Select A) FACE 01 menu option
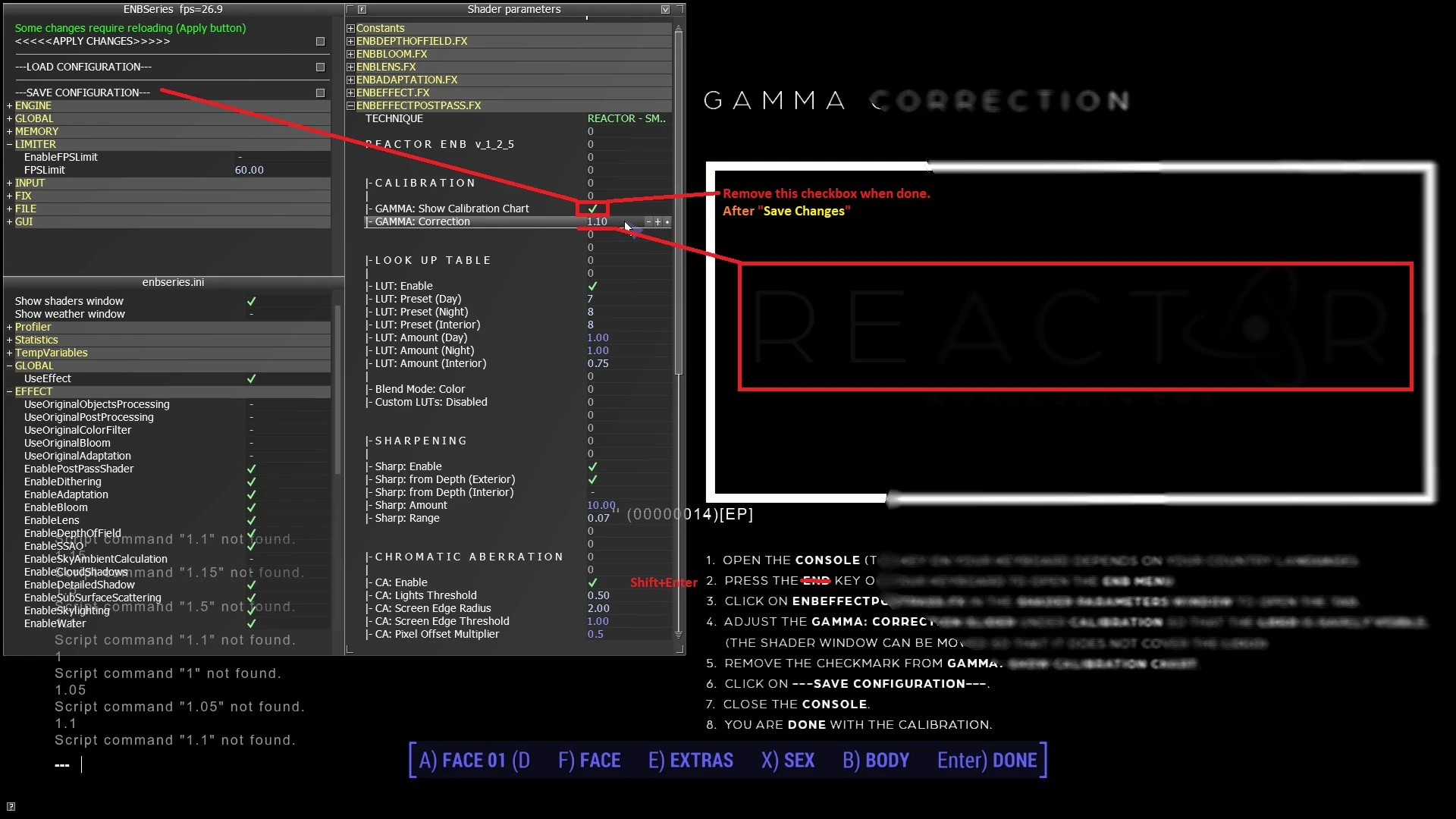Image resolution: width=1456 pixels, height=819 pixels. 474,761
